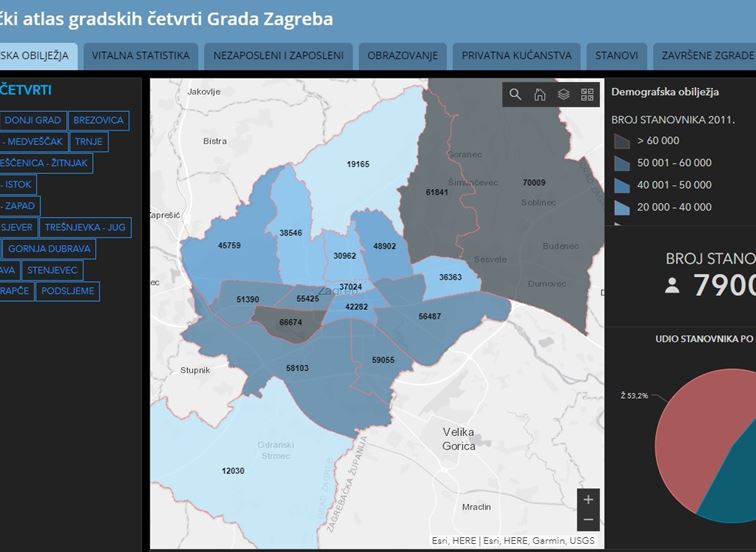
Task: Click the 40 001 - 50 000 legend symbol
Action: [621, 185]
